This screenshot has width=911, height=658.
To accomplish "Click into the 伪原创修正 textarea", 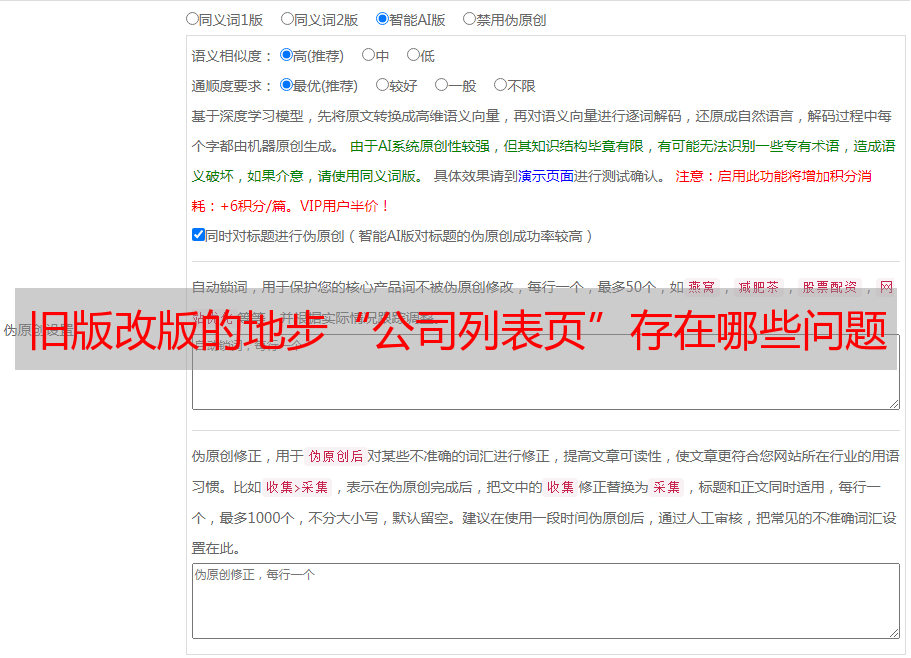I will [x=546, y=601].
